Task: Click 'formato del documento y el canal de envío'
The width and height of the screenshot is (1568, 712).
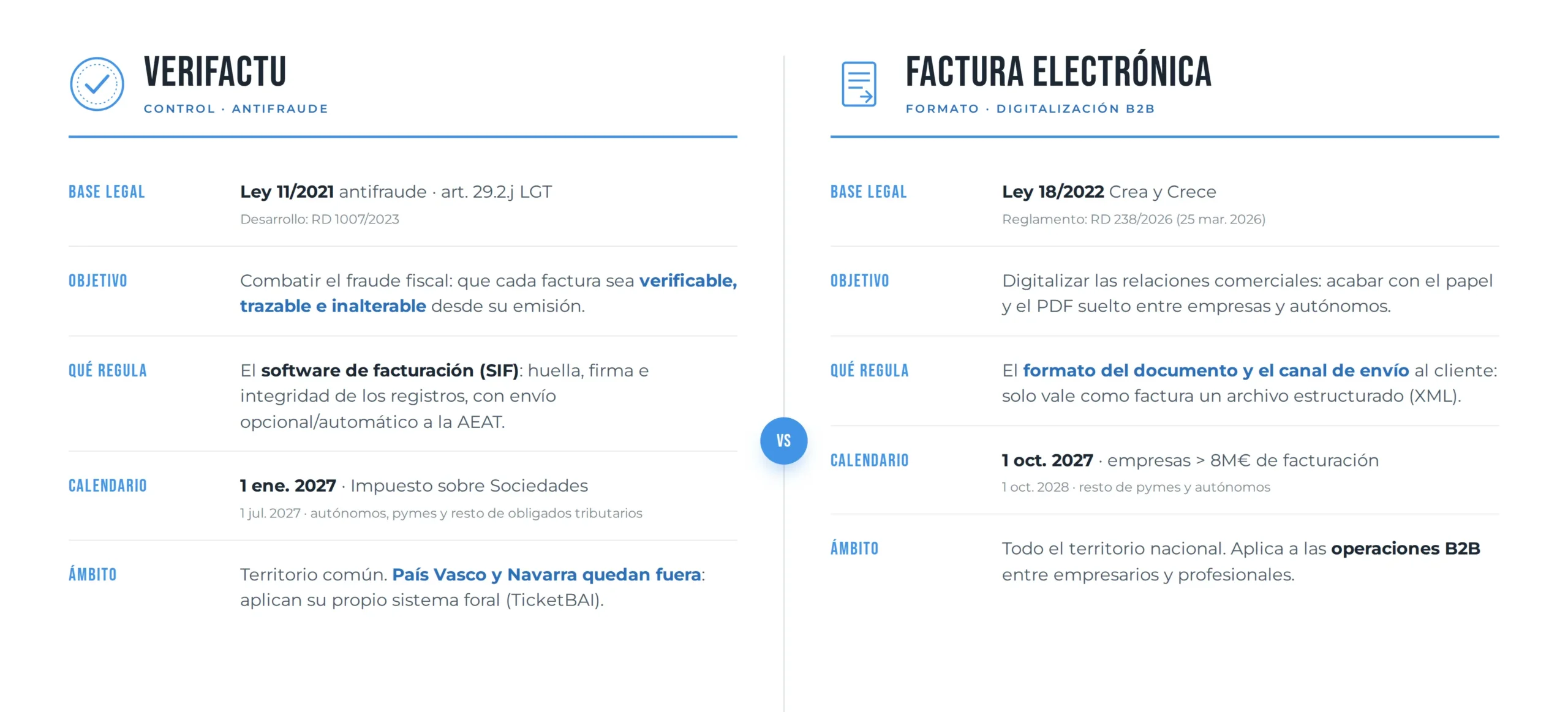Action: click(1216, 370)
